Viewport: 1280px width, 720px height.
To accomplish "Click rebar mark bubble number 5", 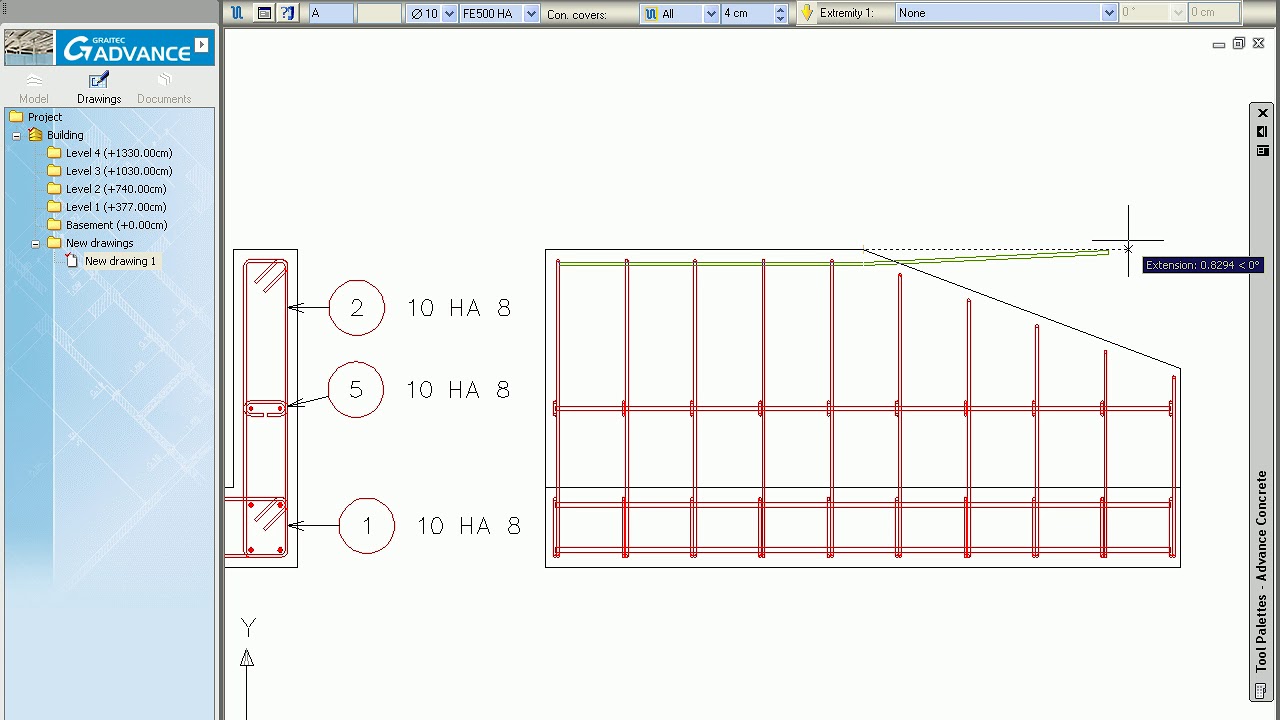I will (356, 389).
